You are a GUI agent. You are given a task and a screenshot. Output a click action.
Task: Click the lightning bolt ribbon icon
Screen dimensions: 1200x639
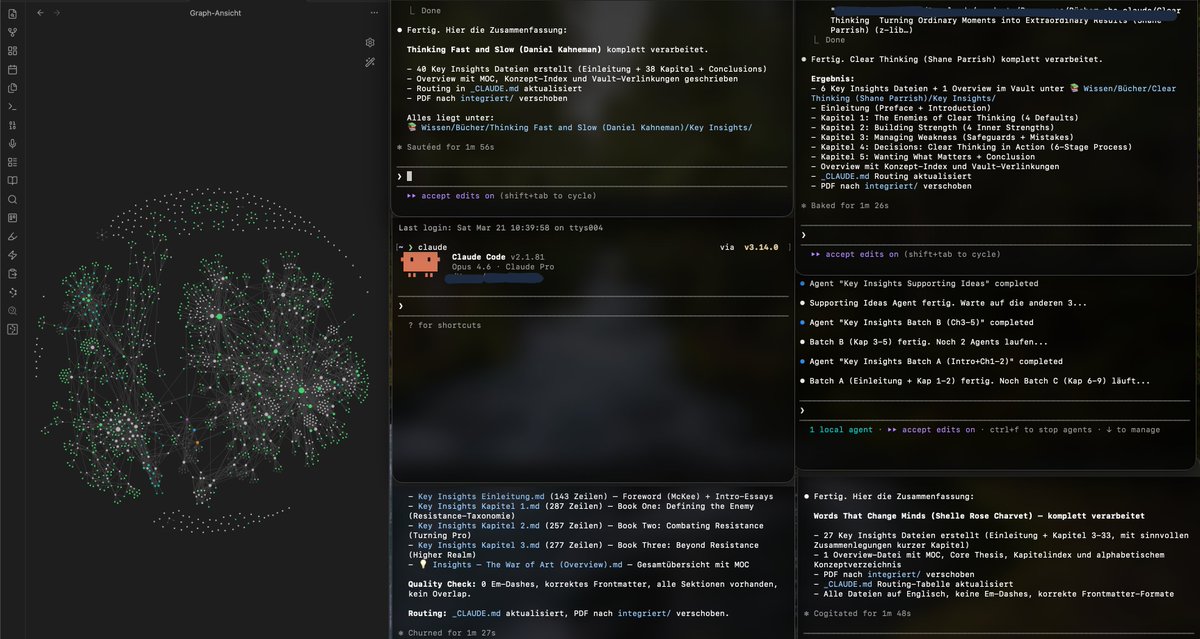(12, 254)
